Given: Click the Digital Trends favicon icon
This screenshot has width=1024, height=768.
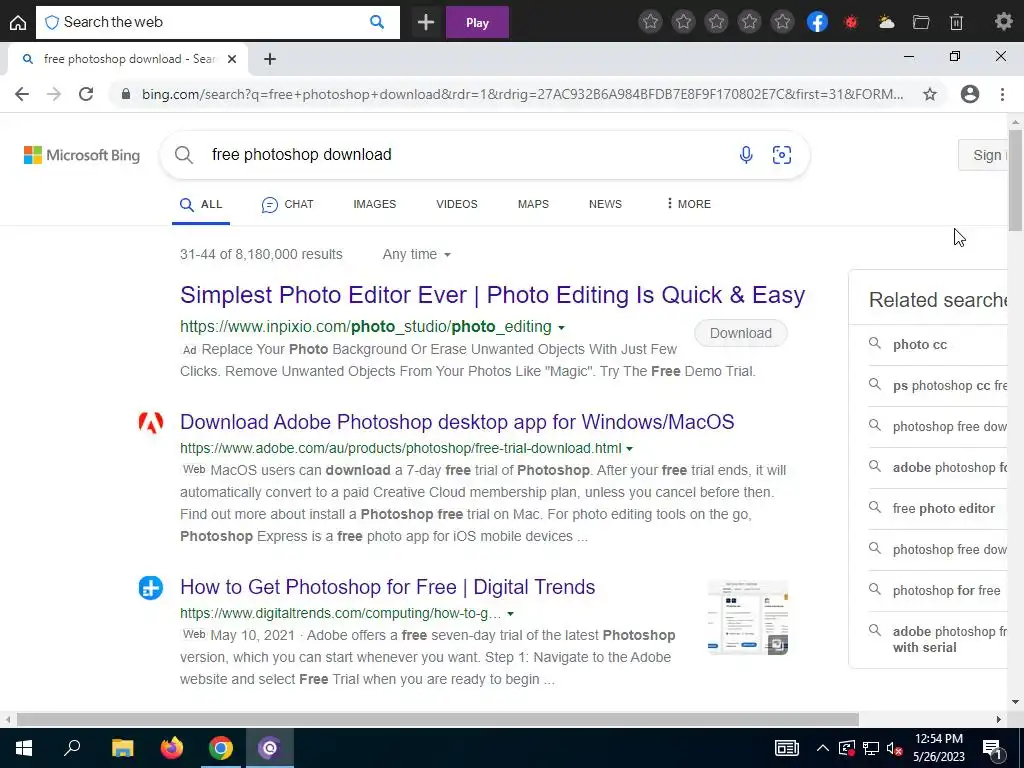Looking at the screenshot, I should pyautogui.click(x=150, y=588).
